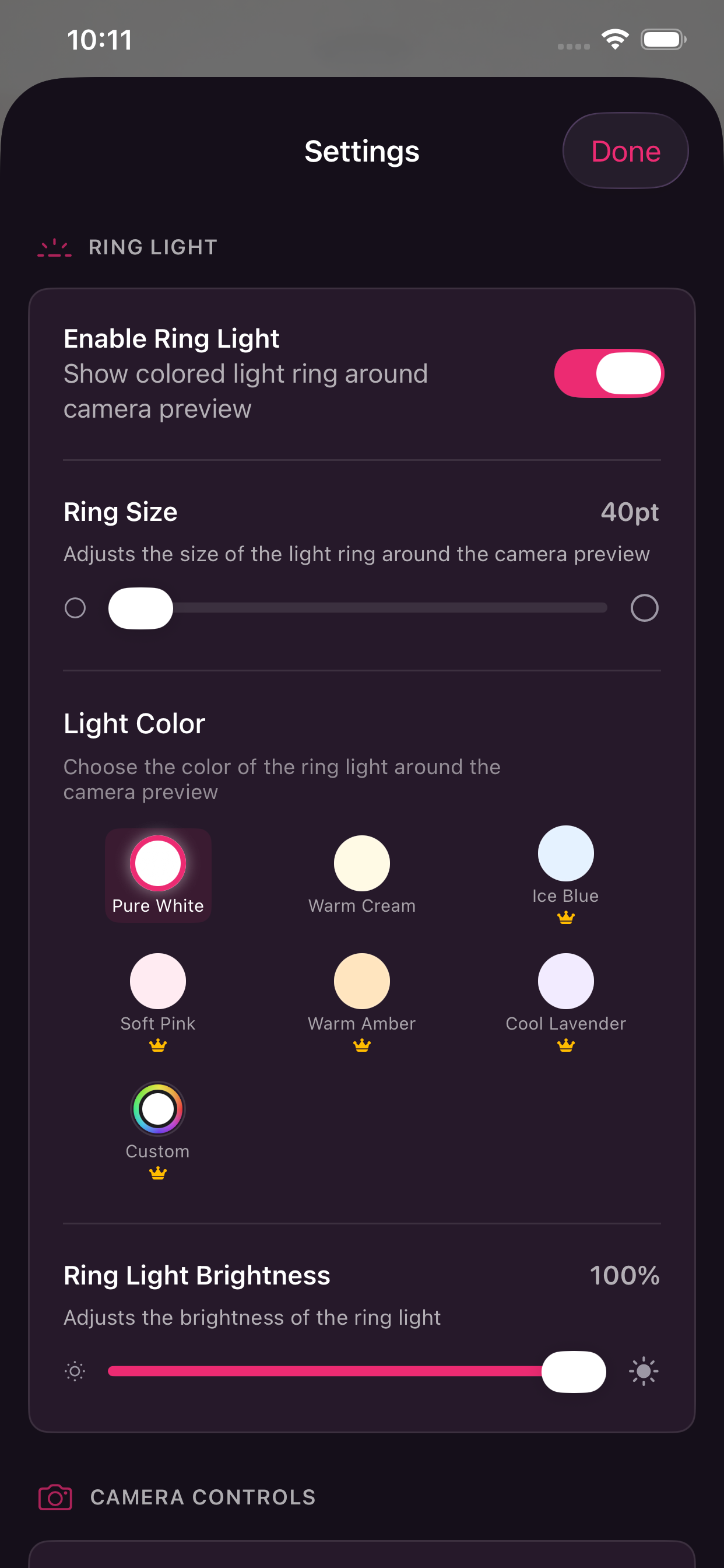Tap the Ring Light section sparkle icon
The width and height of the screenshot is (724, 1568).
[55, 248]
